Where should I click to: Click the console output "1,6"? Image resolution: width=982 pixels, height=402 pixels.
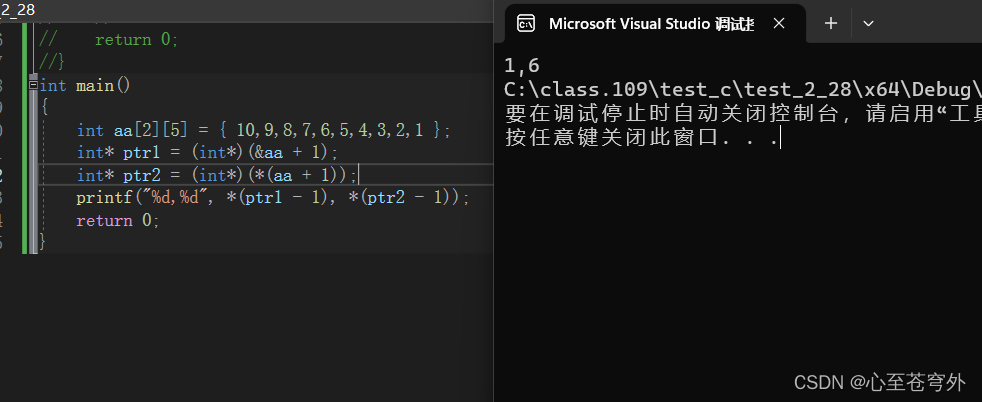pos(523,66)
